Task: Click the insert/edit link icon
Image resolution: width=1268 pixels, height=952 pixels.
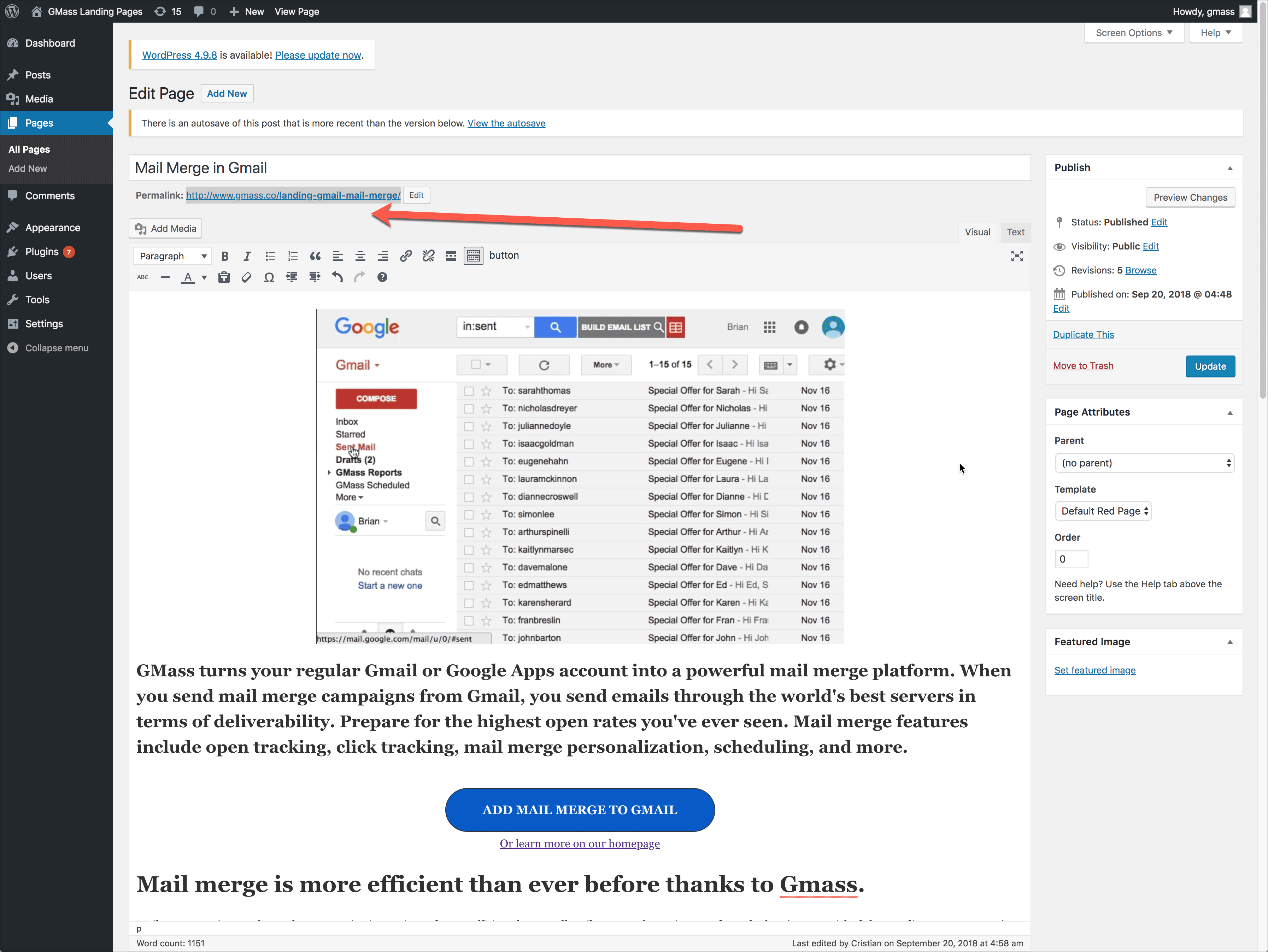Action: coord(405,256)
